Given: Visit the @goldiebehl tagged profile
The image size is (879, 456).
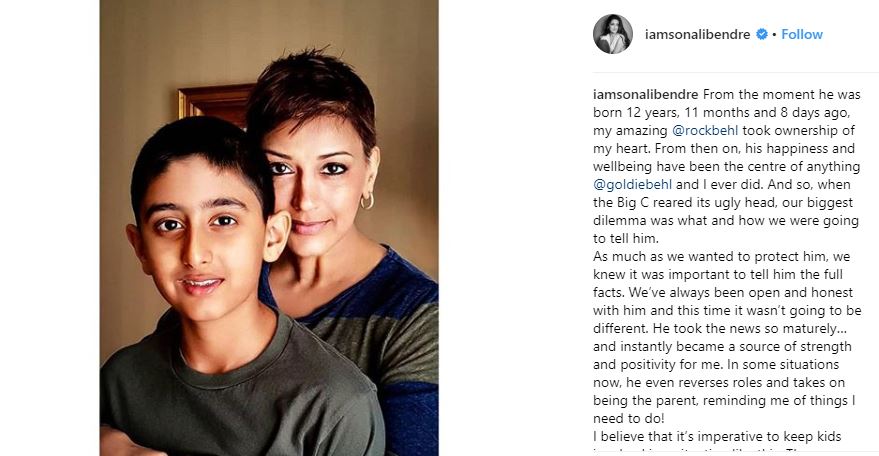Looking at the screenshot, I should click(632, 185).
